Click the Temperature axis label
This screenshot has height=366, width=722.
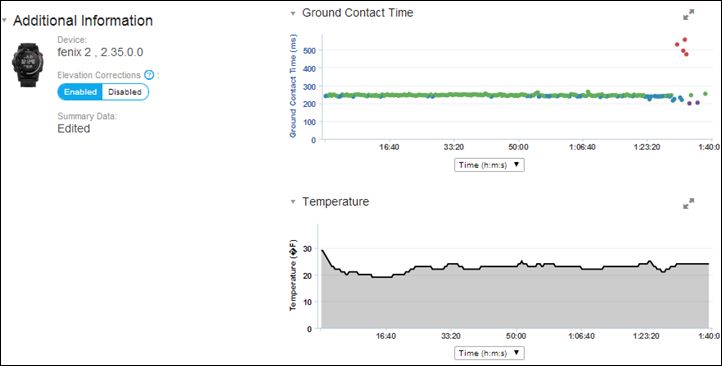293,275
